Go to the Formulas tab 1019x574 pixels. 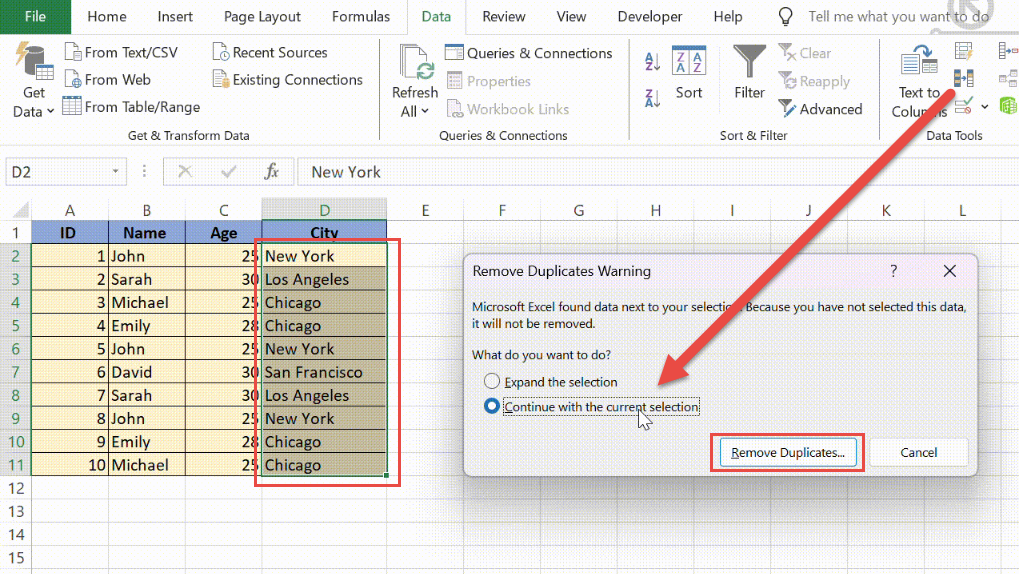tap(361, 17)
